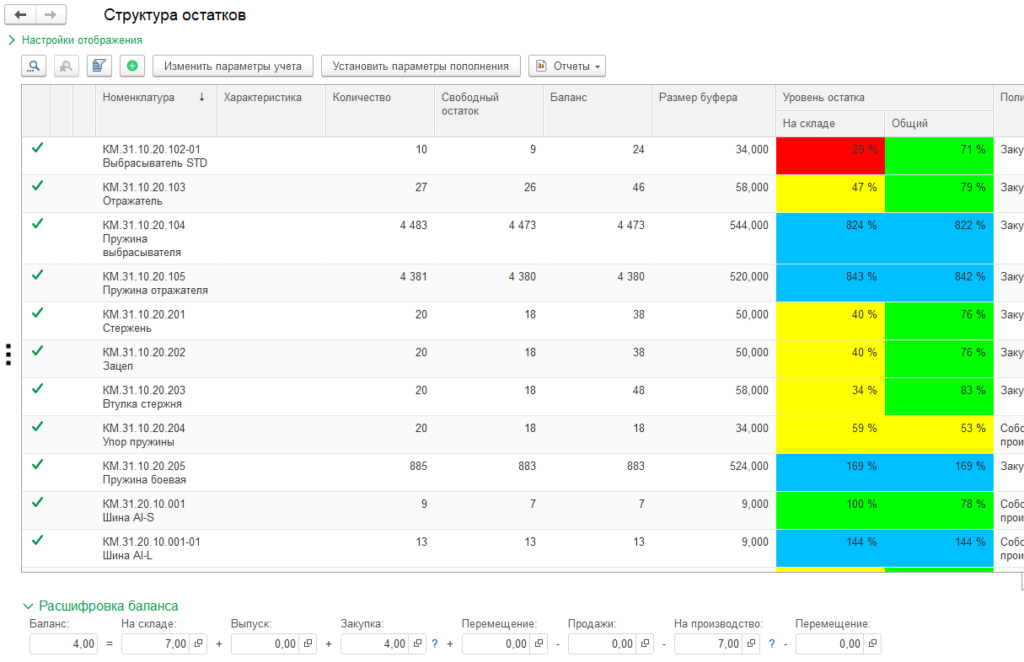Viewport: 1024px width, 662px height.
Task: Click the back navigation arrow
Action: 21,15
